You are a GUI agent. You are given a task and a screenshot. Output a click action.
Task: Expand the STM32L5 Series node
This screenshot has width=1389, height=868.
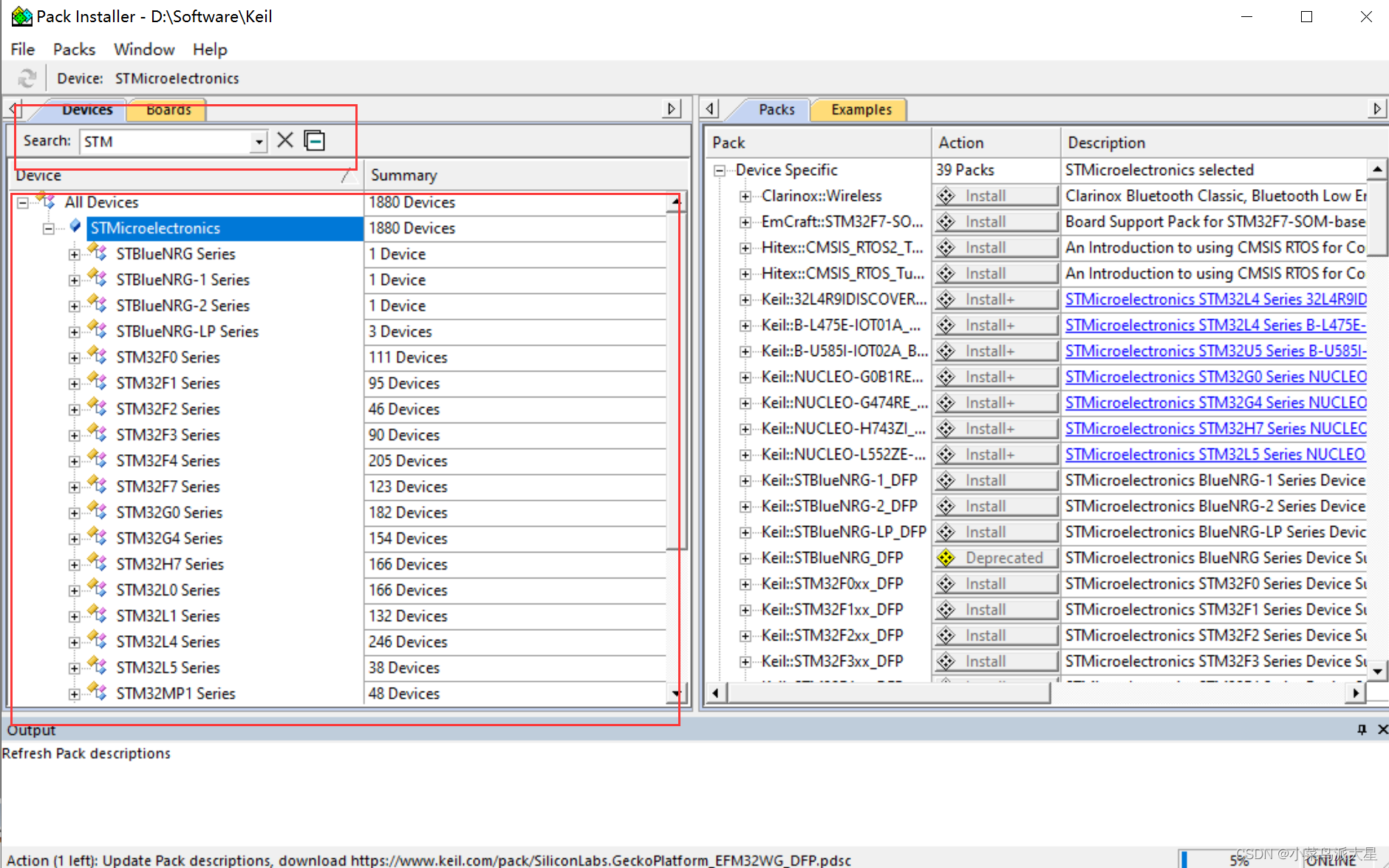click(x=74, y=669)
